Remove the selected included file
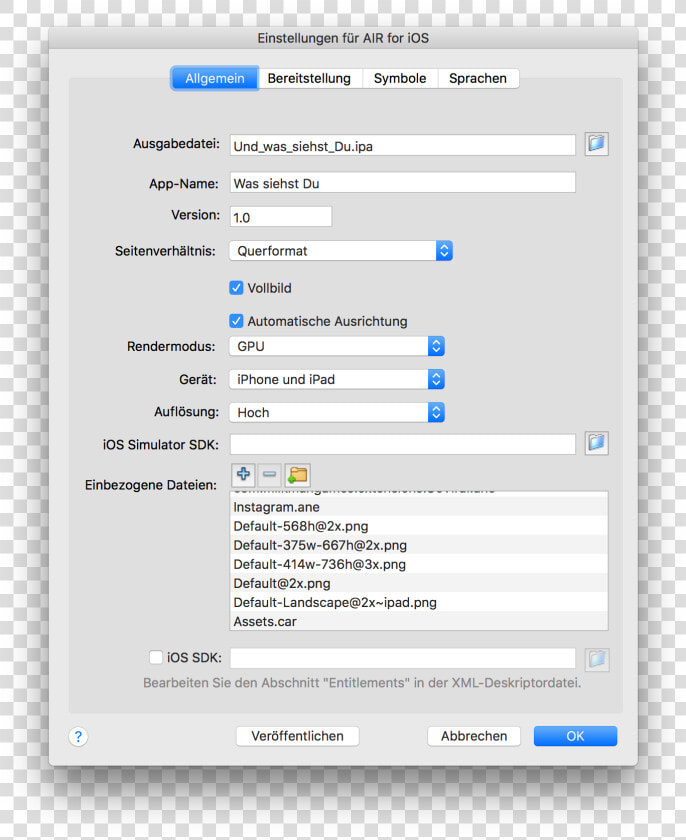The width and height of the screenshot is (686, 840). (270, 475)
